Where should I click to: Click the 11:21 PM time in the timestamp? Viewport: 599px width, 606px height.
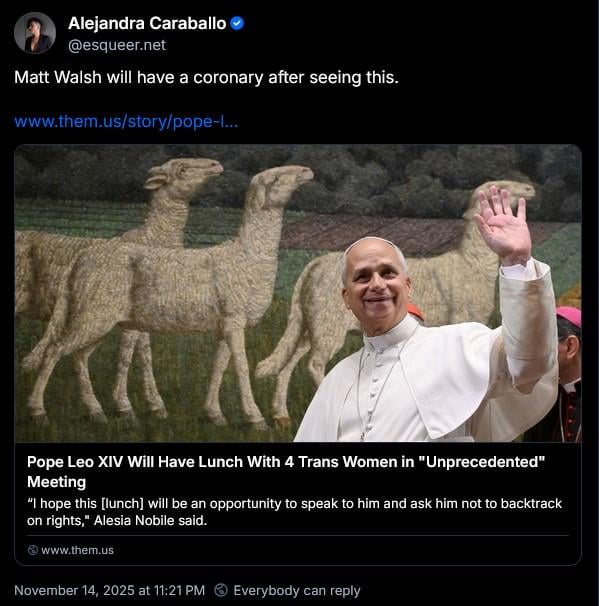(x=179, y=591)
